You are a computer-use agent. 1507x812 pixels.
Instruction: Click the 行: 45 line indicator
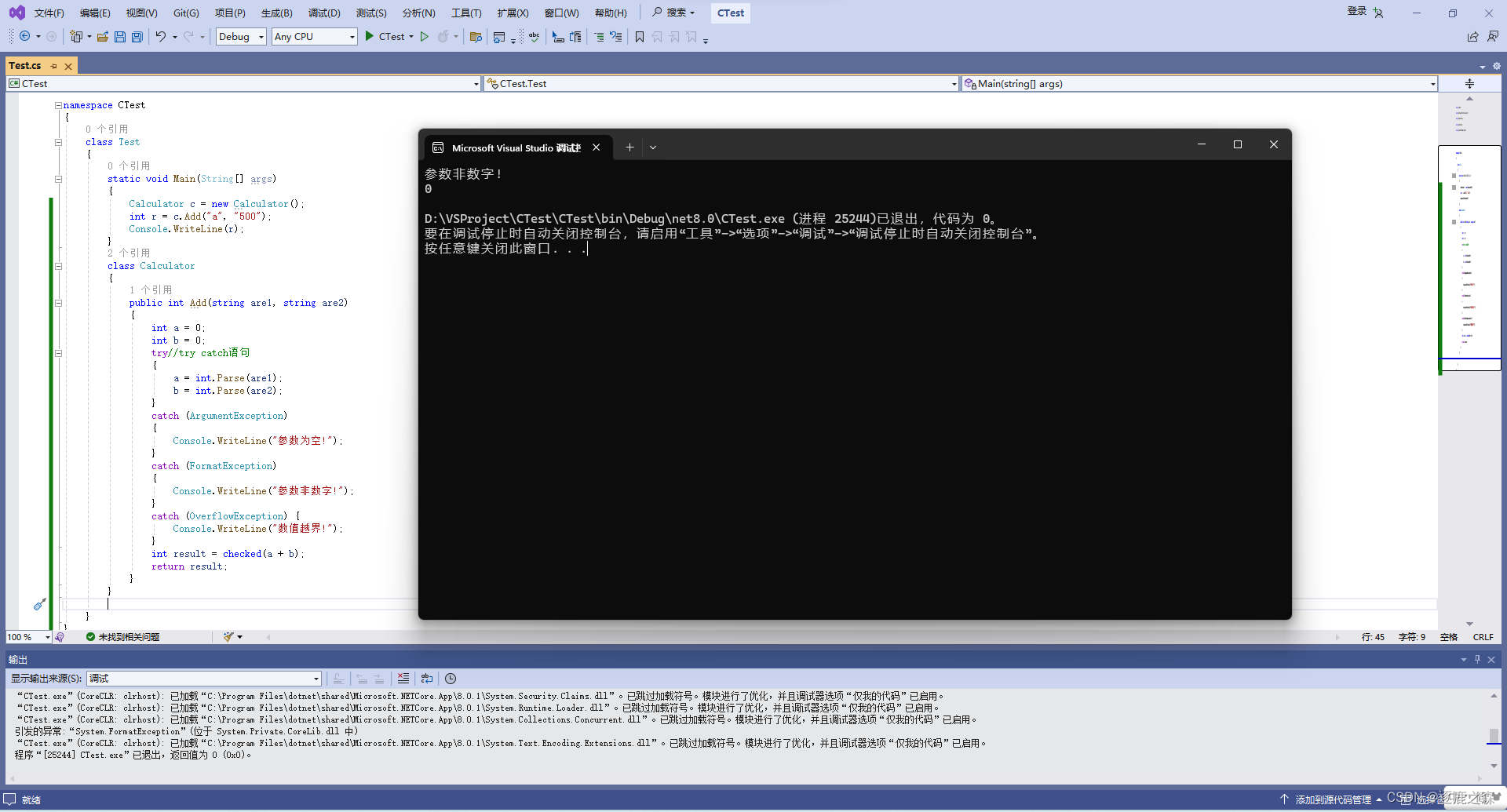click(x=1373, y=637)
